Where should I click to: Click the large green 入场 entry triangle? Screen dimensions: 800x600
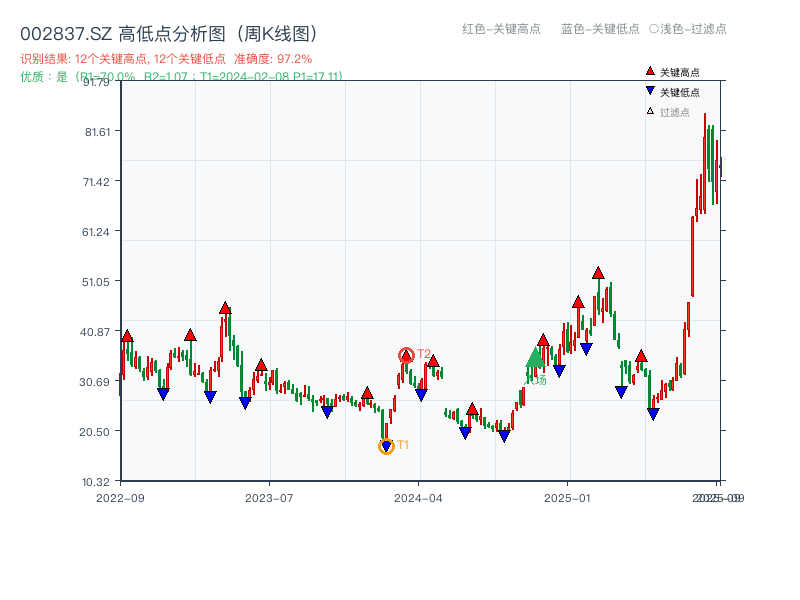coord(535,357)
